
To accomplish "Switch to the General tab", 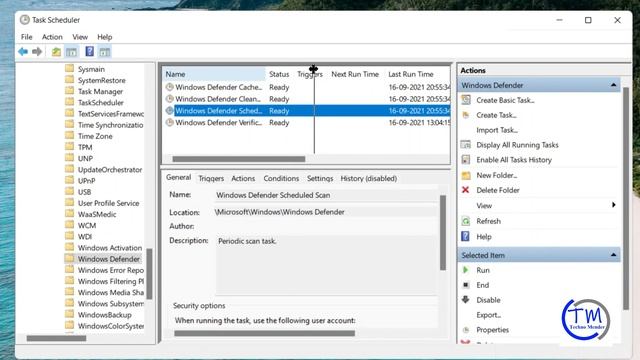I will coord(178,178).
